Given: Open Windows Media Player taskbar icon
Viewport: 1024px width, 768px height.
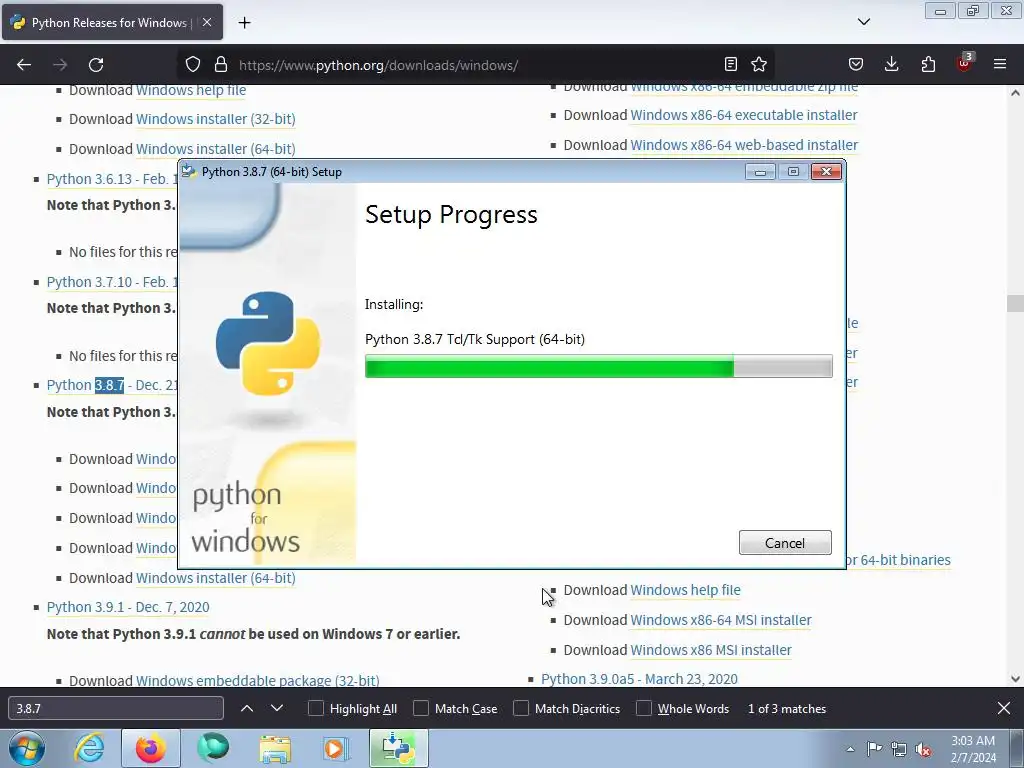Looking at the screenshot, I should pyautogui.click(x=336, y=748).
